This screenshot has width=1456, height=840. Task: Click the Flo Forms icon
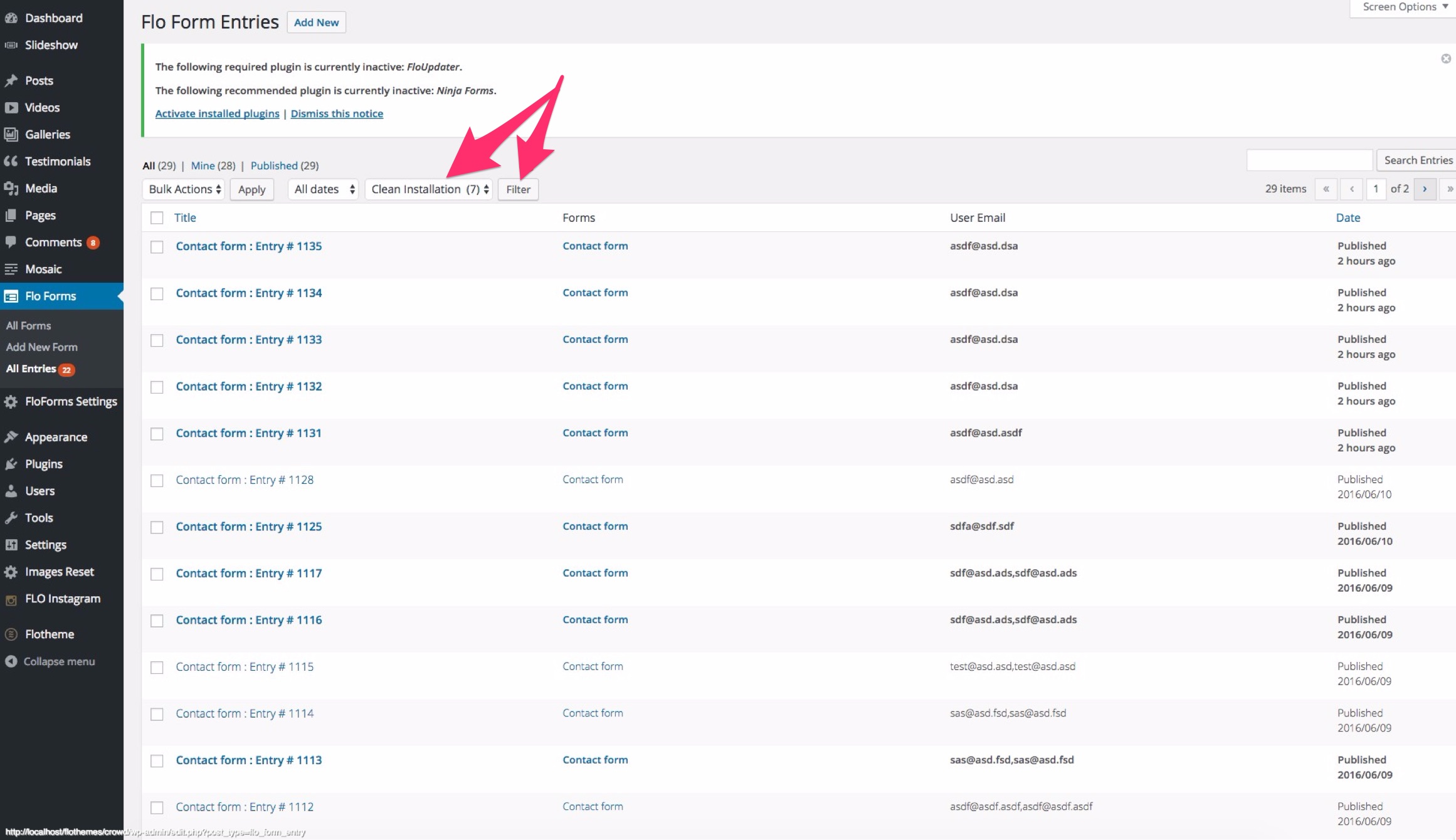[11, 296]
